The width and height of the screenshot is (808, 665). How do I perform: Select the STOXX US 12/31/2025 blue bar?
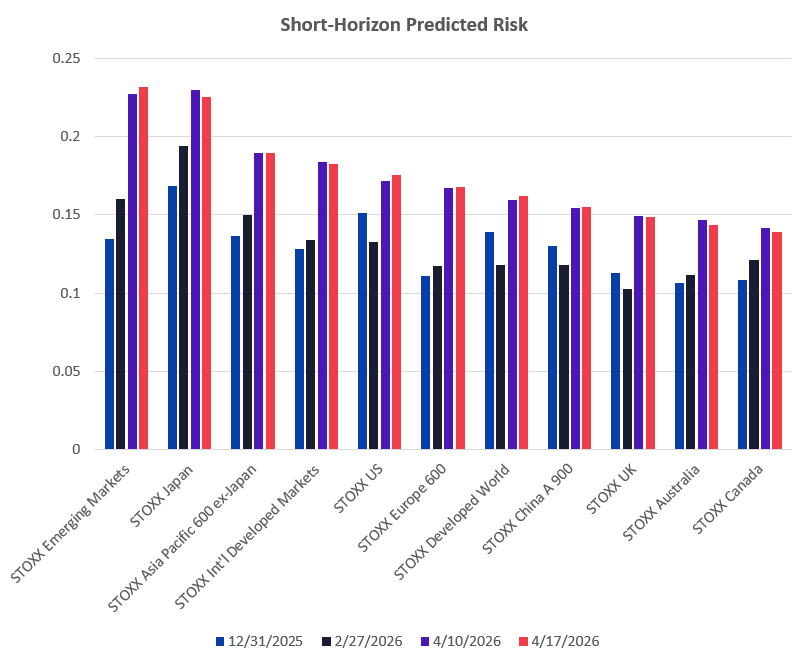362,331
